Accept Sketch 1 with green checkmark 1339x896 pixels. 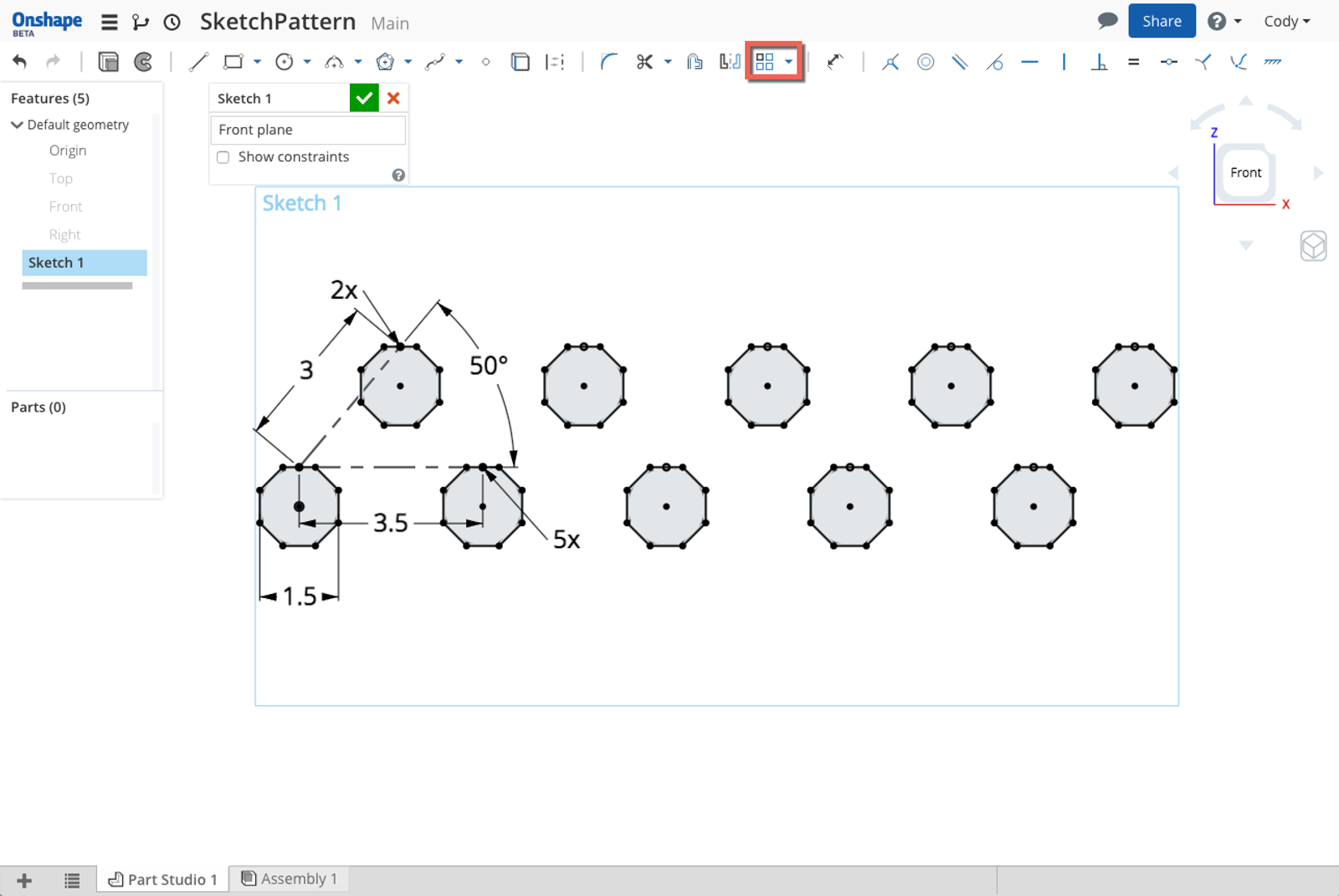(x=364, y=99)
